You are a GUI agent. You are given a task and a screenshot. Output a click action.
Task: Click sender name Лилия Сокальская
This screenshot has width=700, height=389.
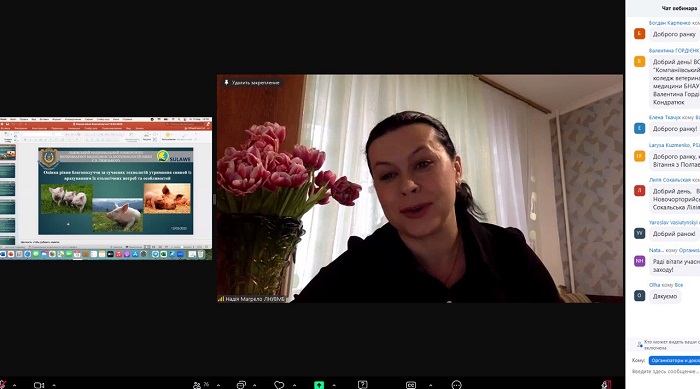pyautogui.click(x=670, y=180)
